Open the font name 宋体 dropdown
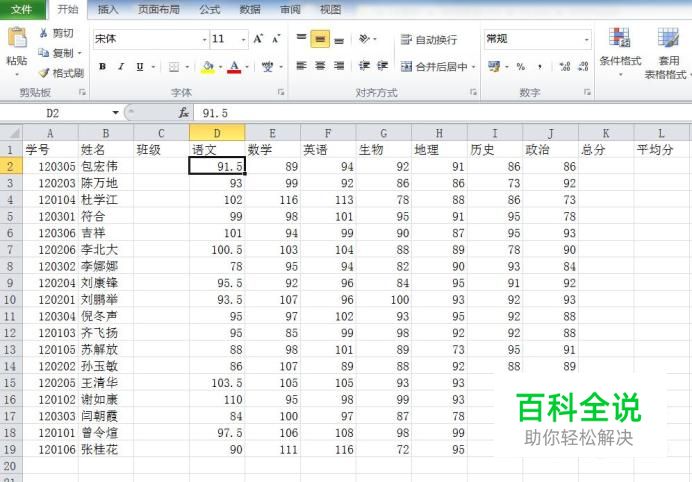This screenshot has height=482, width=692. (204, 40)
